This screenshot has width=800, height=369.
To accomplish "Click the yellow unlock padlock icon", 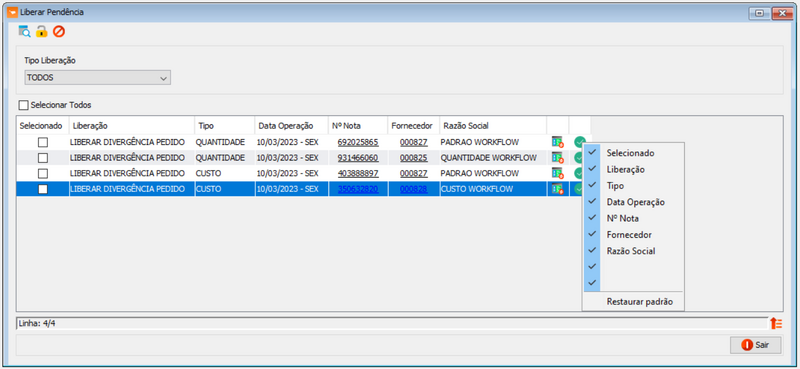I will click(42, 31).
